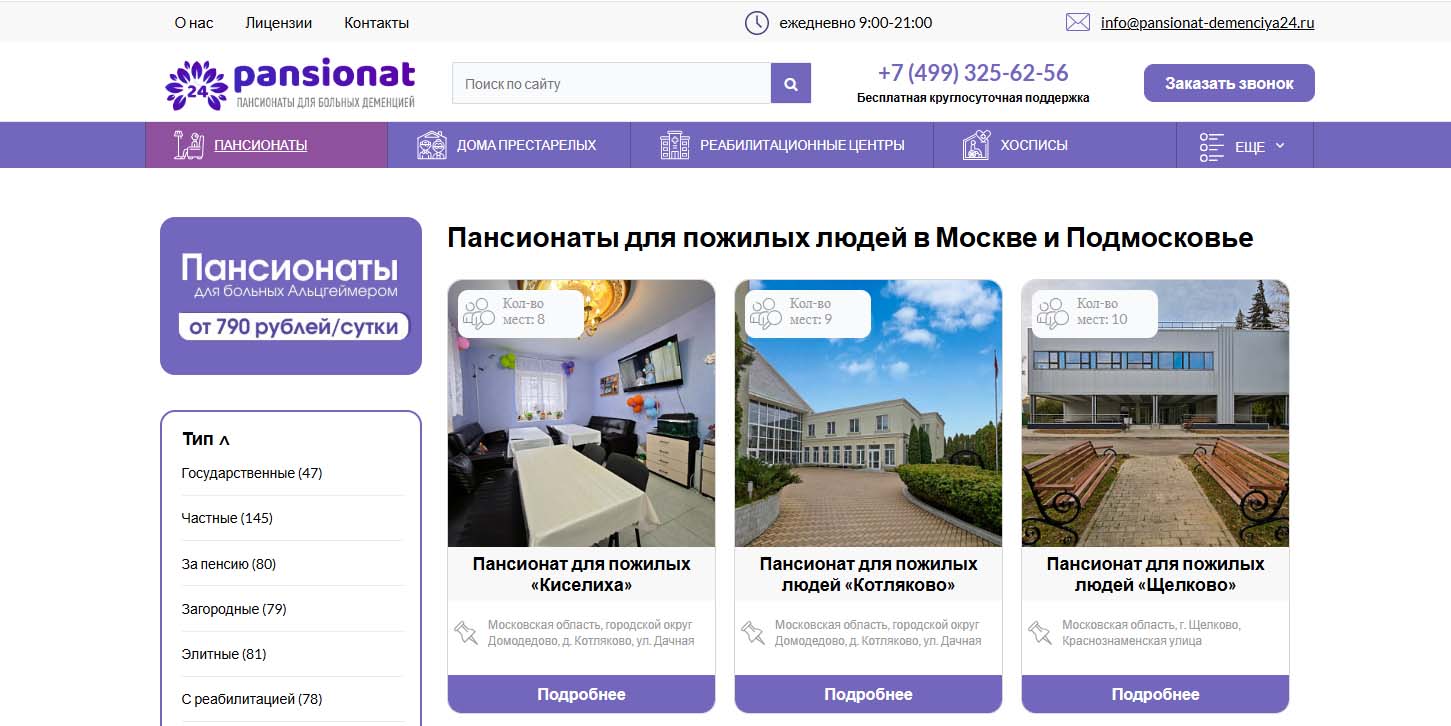The width and height of the screenshot is (1451, 726).
Task: Click the info@pansionat-demenciya24.ru email link
Action: pyautogui.click(x=1207, y=22)
